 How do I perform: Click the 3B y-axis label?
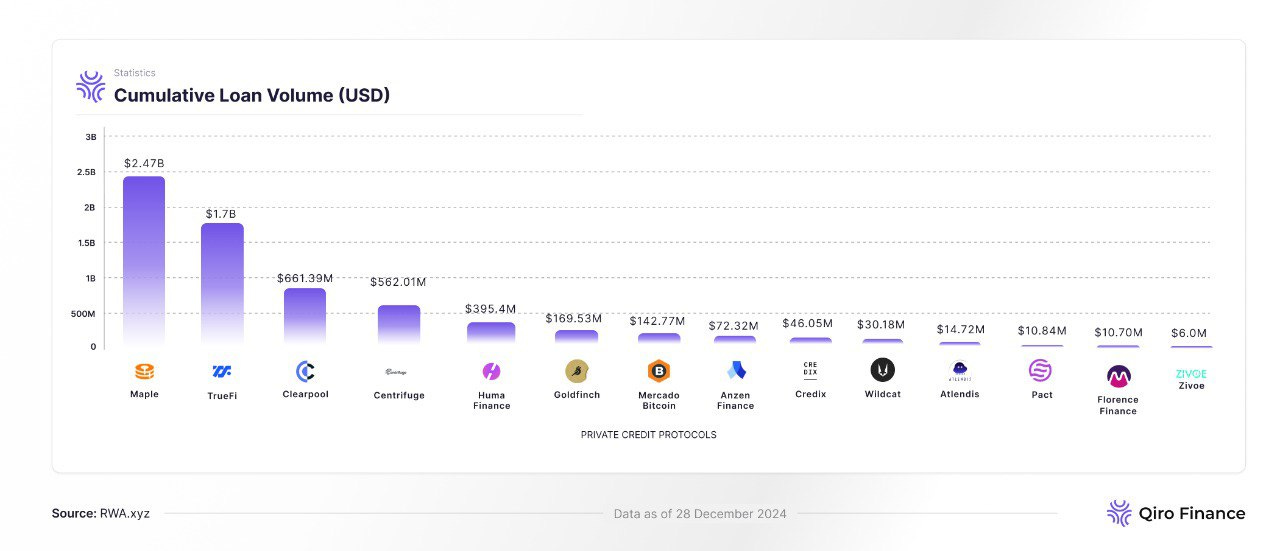[x=91, y=136]
